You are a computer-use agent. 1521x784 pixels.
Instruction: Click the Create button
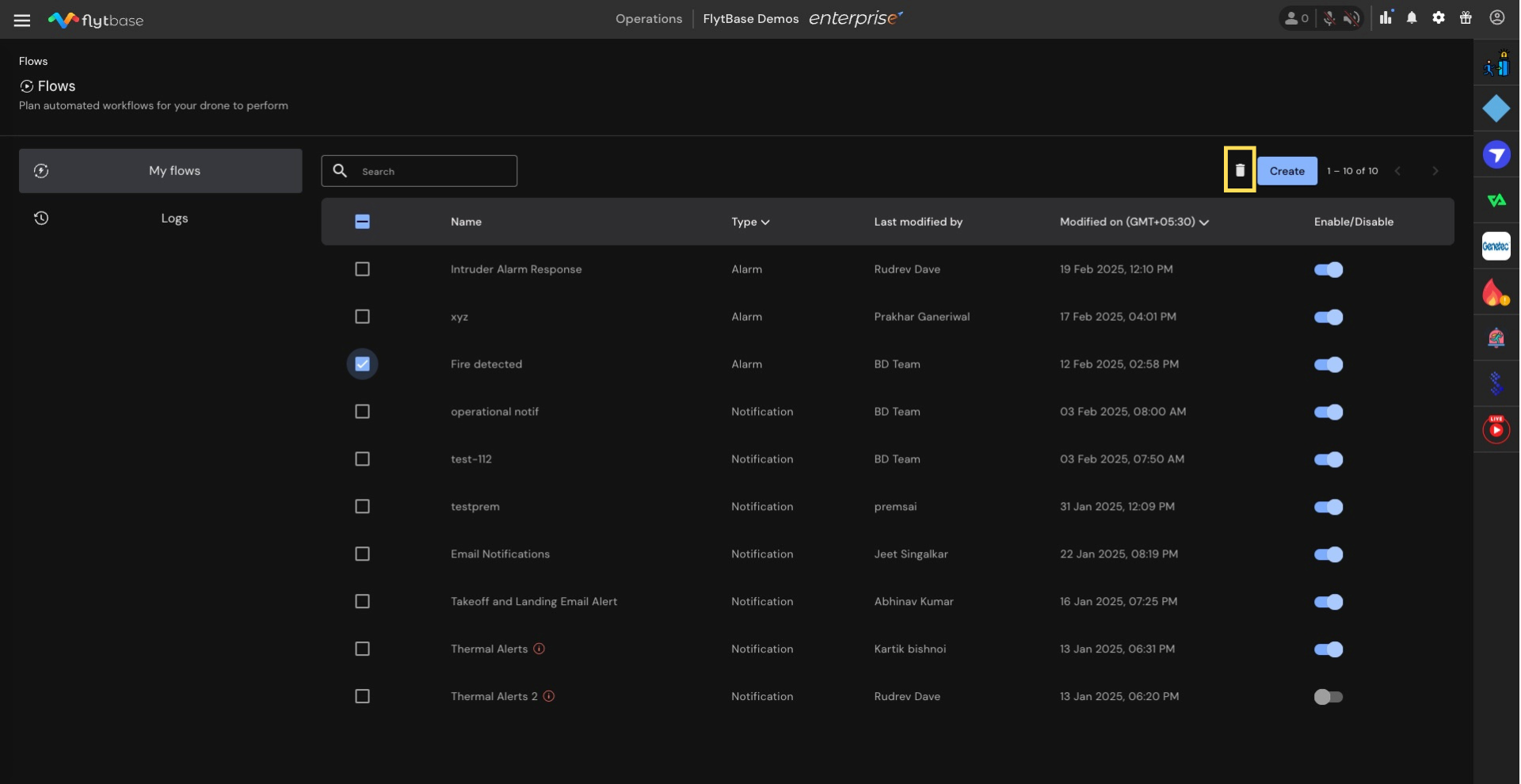point(1287,171)
